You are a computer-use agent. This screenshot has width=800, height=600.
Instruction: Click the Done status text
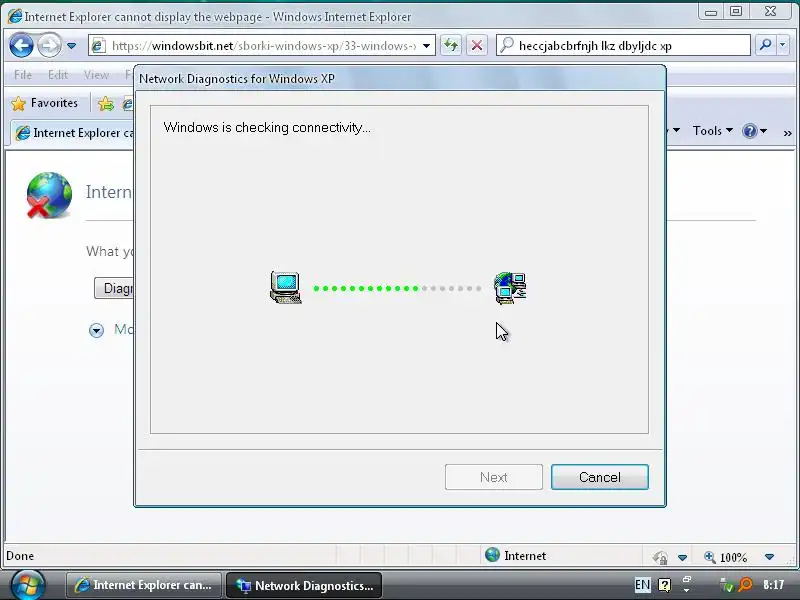tap(20, 556)
